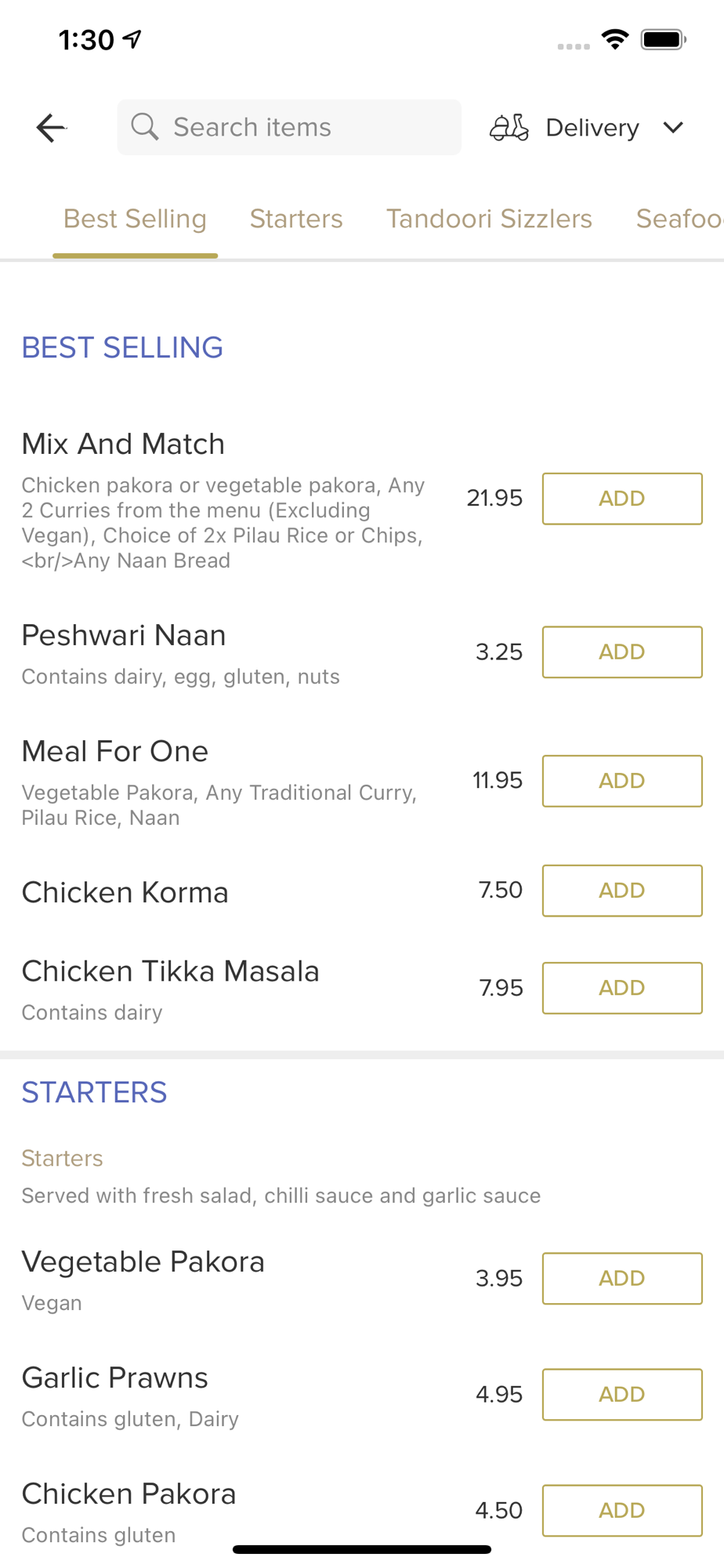Tap the search magnifier icon

pyautogui.click(x=145, y=126)
